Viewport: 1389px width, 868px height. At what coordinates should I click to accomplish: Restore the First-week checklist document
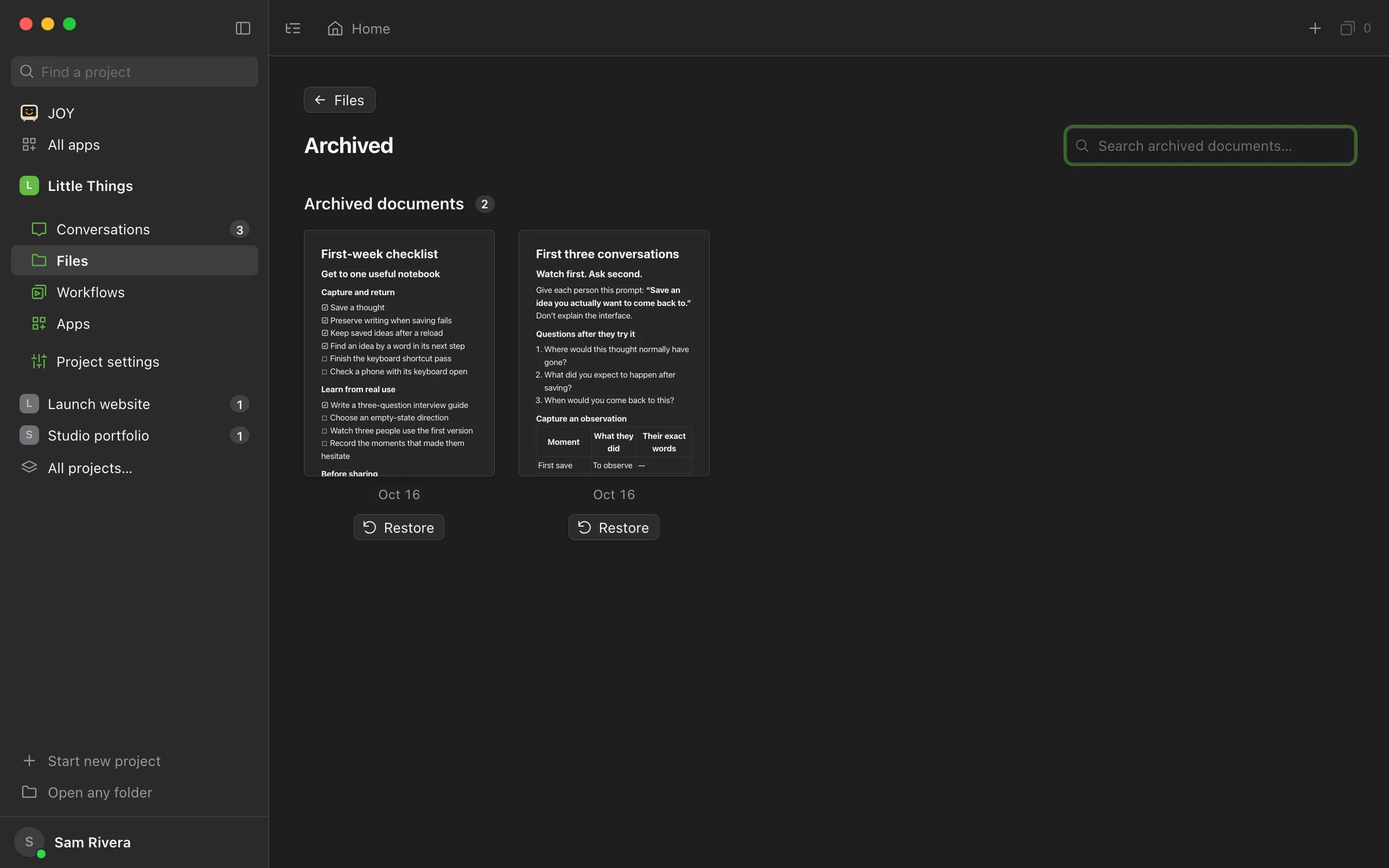coord(399,527)
